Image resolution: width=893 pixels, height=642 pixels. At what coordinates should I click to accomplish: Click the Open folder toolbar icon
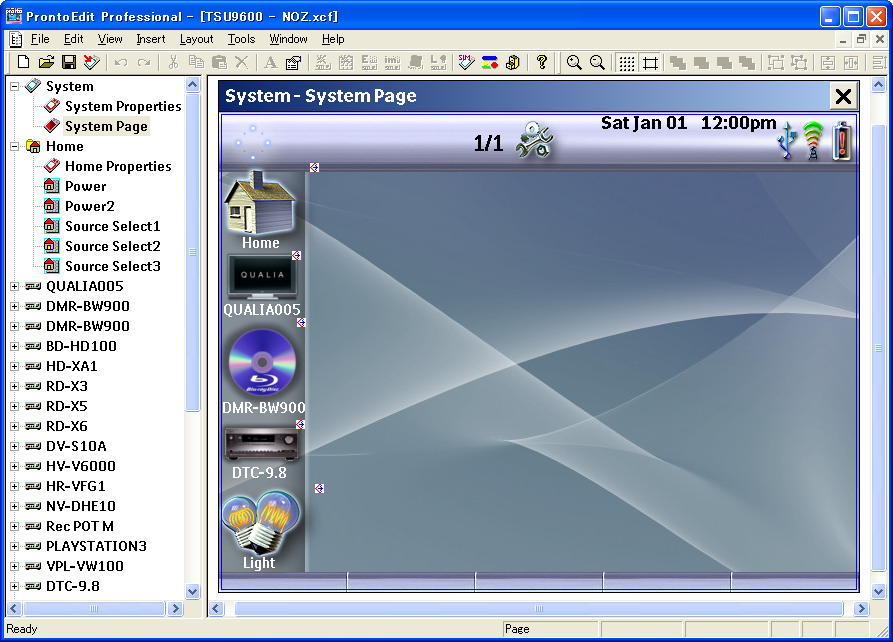click(x=46, y=63)
